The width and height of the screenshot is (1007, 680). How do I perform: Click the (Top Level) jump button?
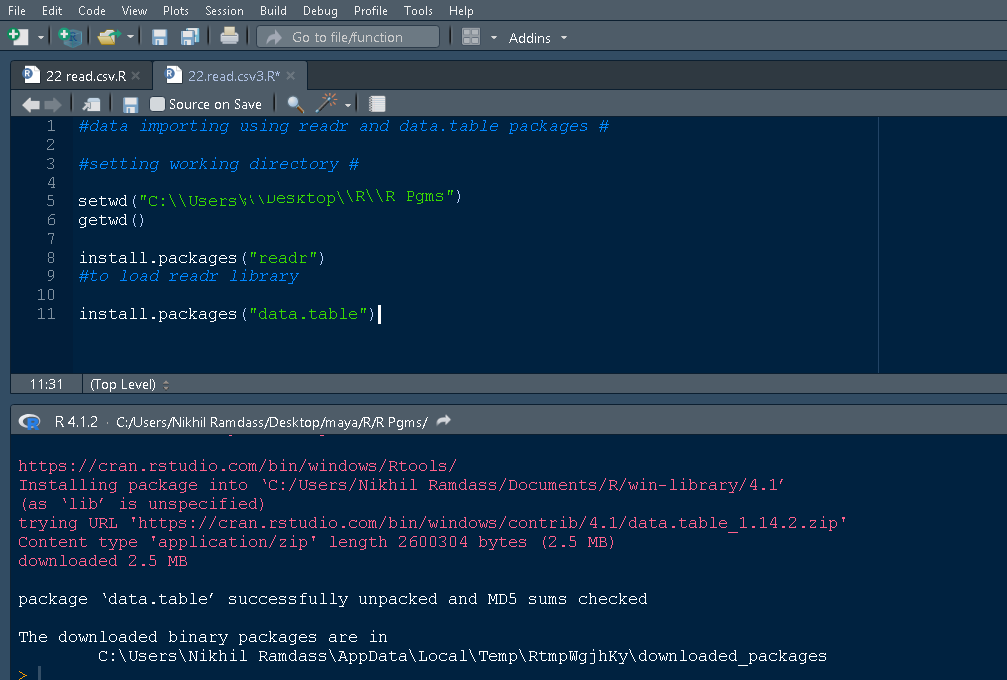point(127,384)
